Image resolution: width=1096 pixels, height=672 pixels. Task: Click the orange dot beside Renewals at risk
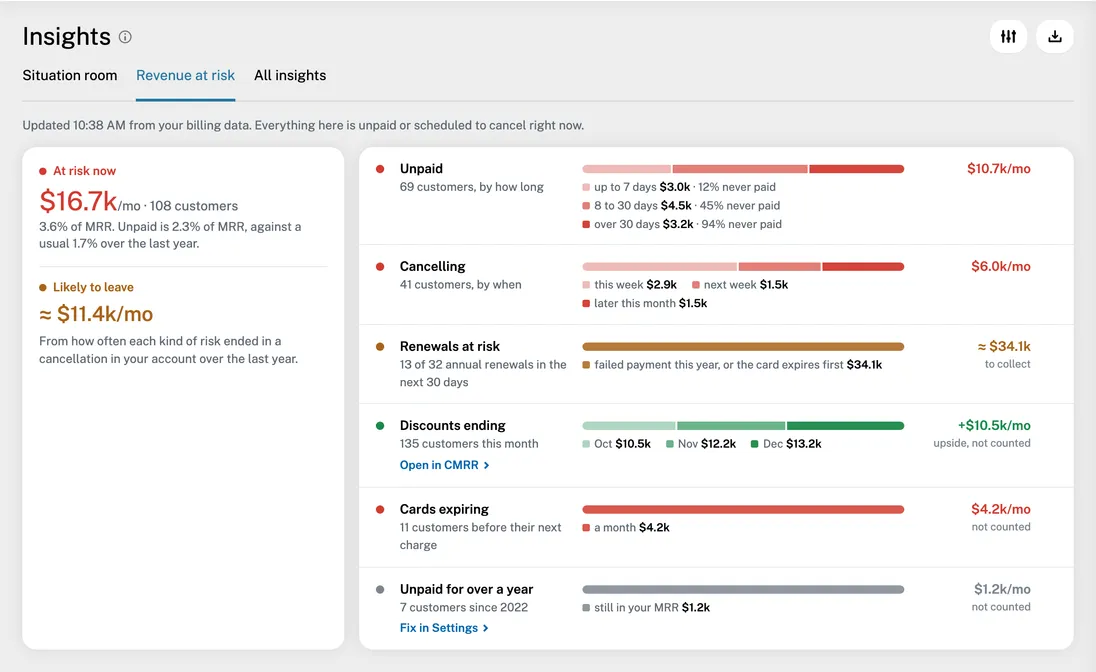pos(380,346)
